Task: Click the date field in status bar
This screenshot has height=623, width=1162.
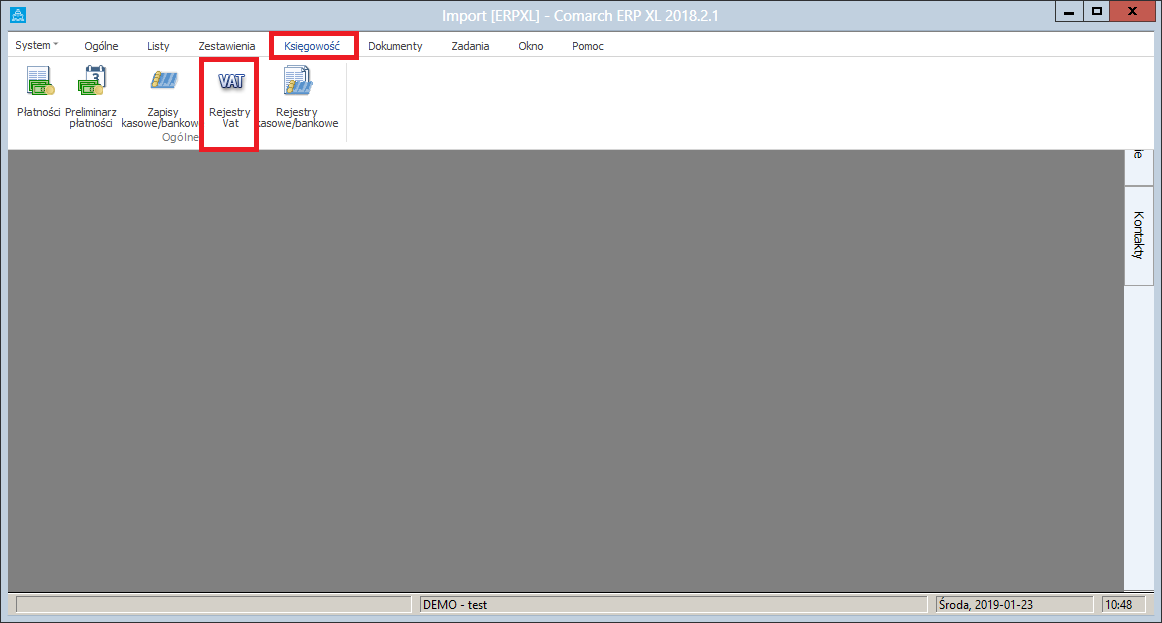Action: [x=1012, y=605]
